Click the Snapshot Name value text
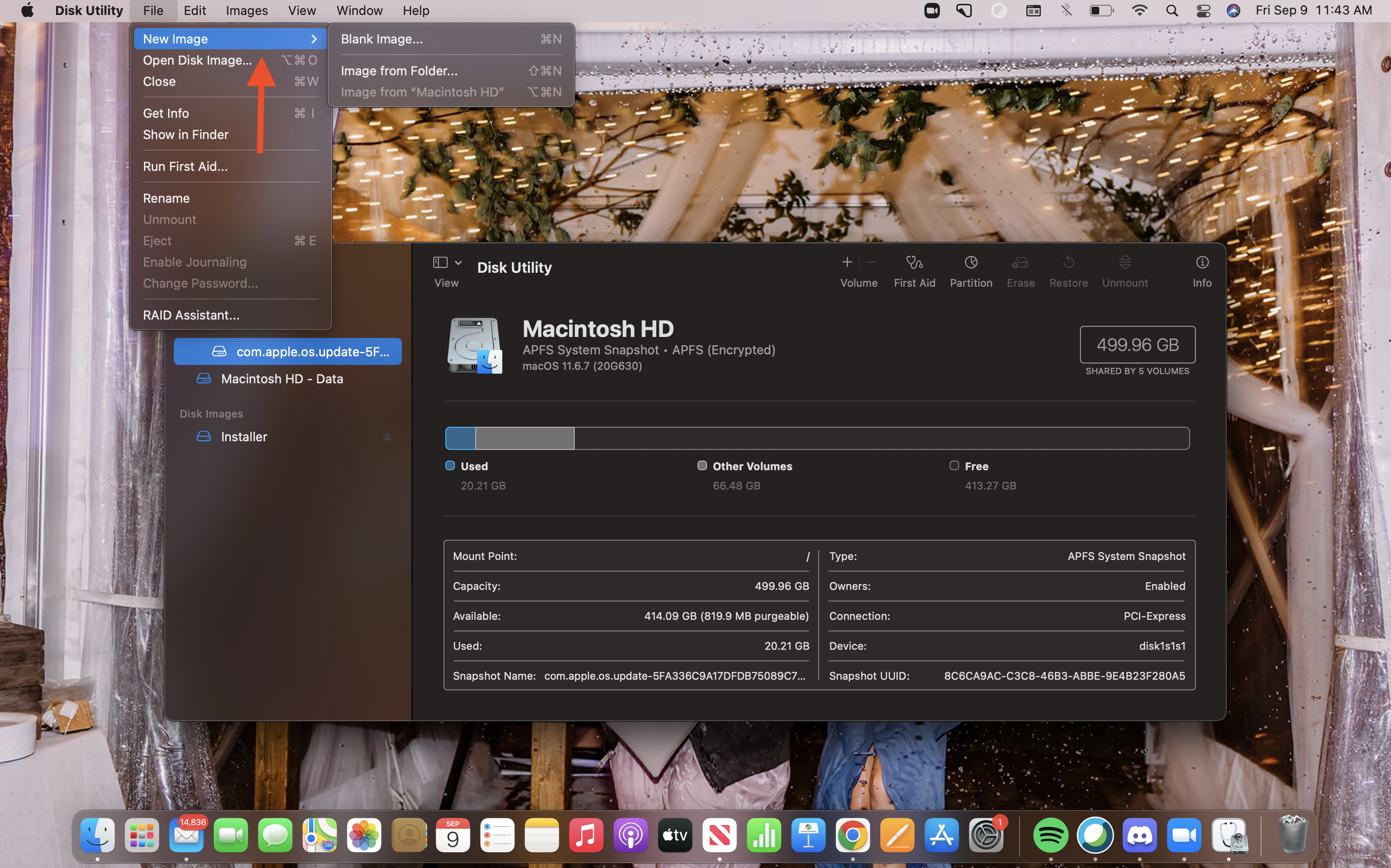Viewport: 1391px width, 868px height. coord(675,676)
